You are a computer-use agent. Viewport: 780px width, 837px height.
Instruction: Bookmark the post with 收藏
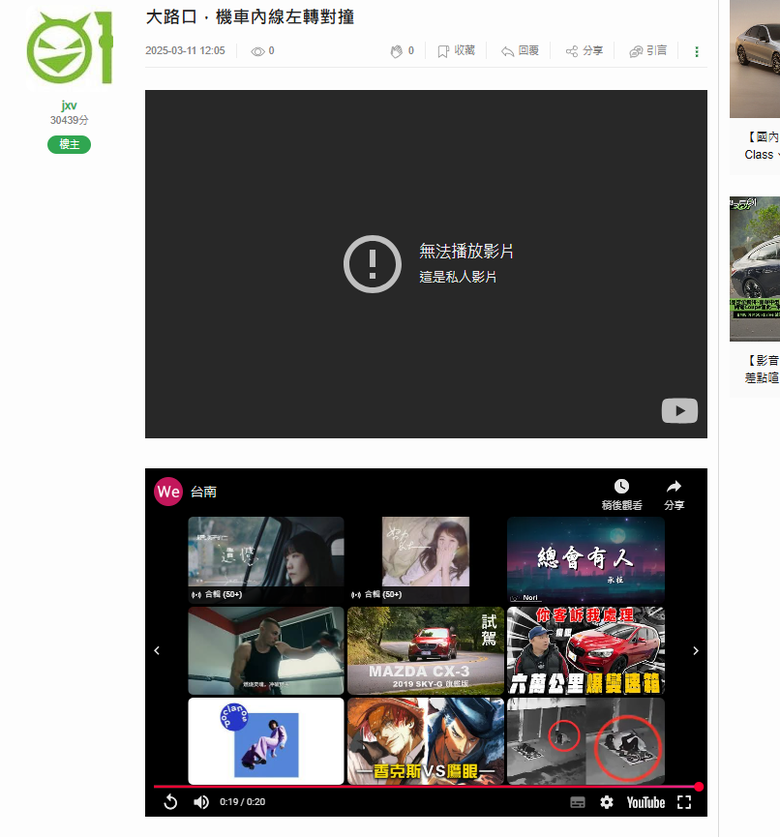point(456,51)
